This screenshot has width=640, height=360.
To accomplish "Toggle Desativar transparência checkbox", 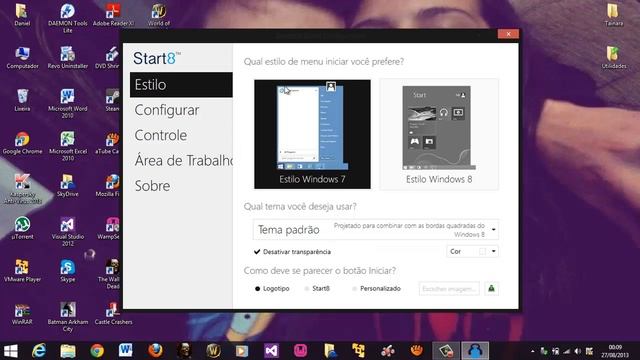I will (257, 252).
